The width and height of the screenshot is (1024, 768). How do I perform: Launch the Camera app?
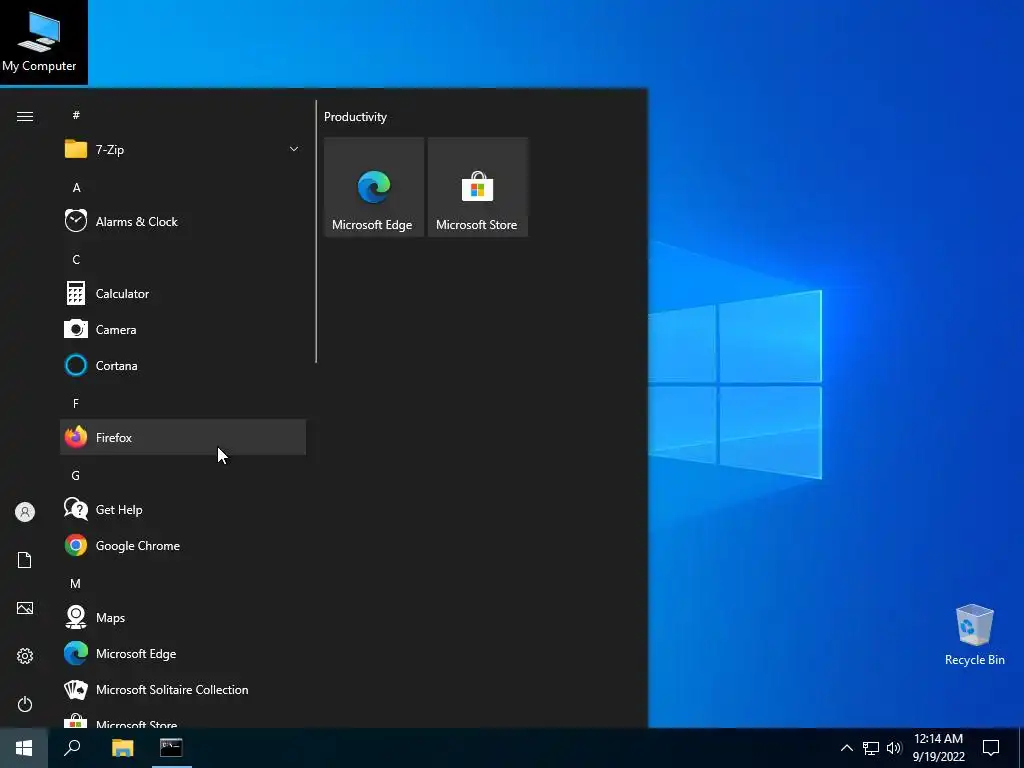point(183,329)
